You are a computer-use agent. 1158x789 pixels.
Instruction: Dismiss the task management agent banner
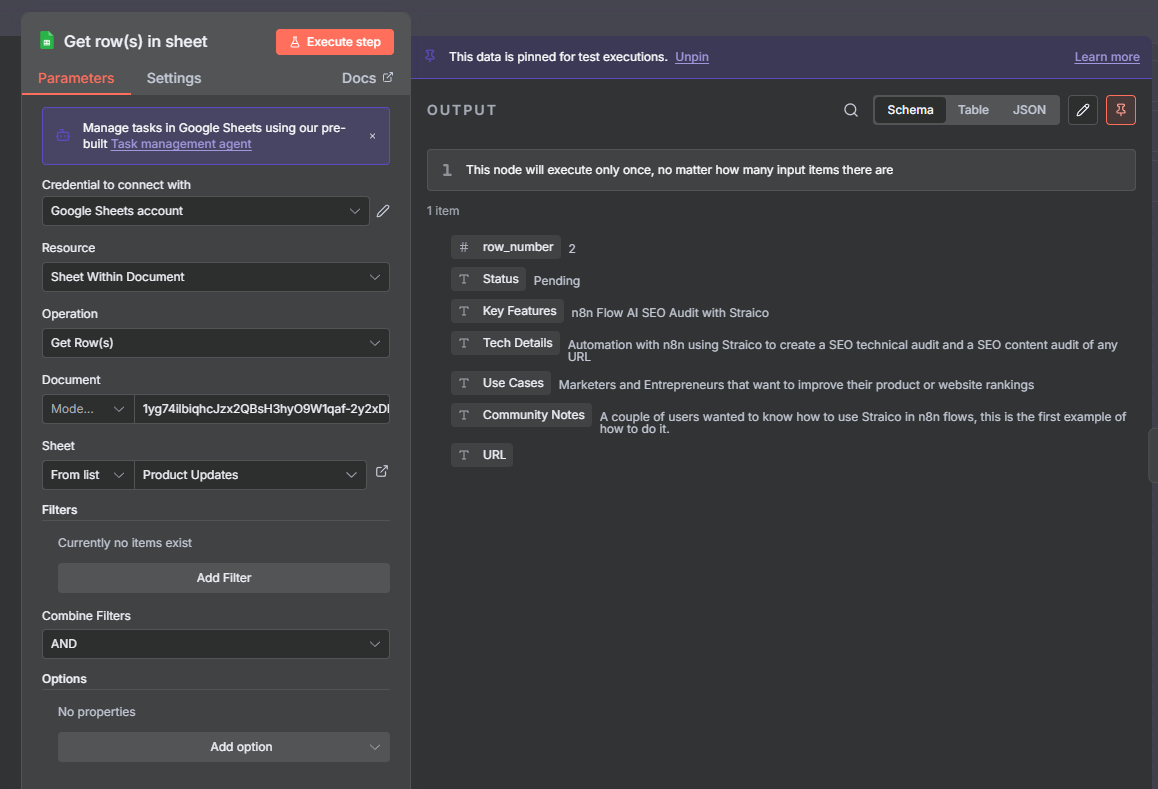coord(373,136)
